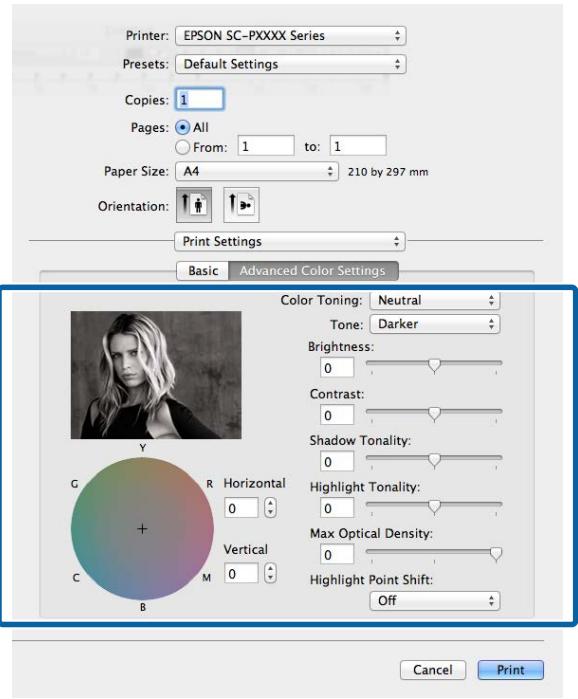
Task: Click the center of the color wheel
Action: tap(142, 529)
